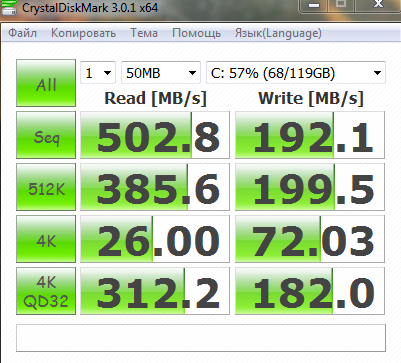Click the empty comment field at bottom
Screen dimensions: 401x363
tap(201, 338)
